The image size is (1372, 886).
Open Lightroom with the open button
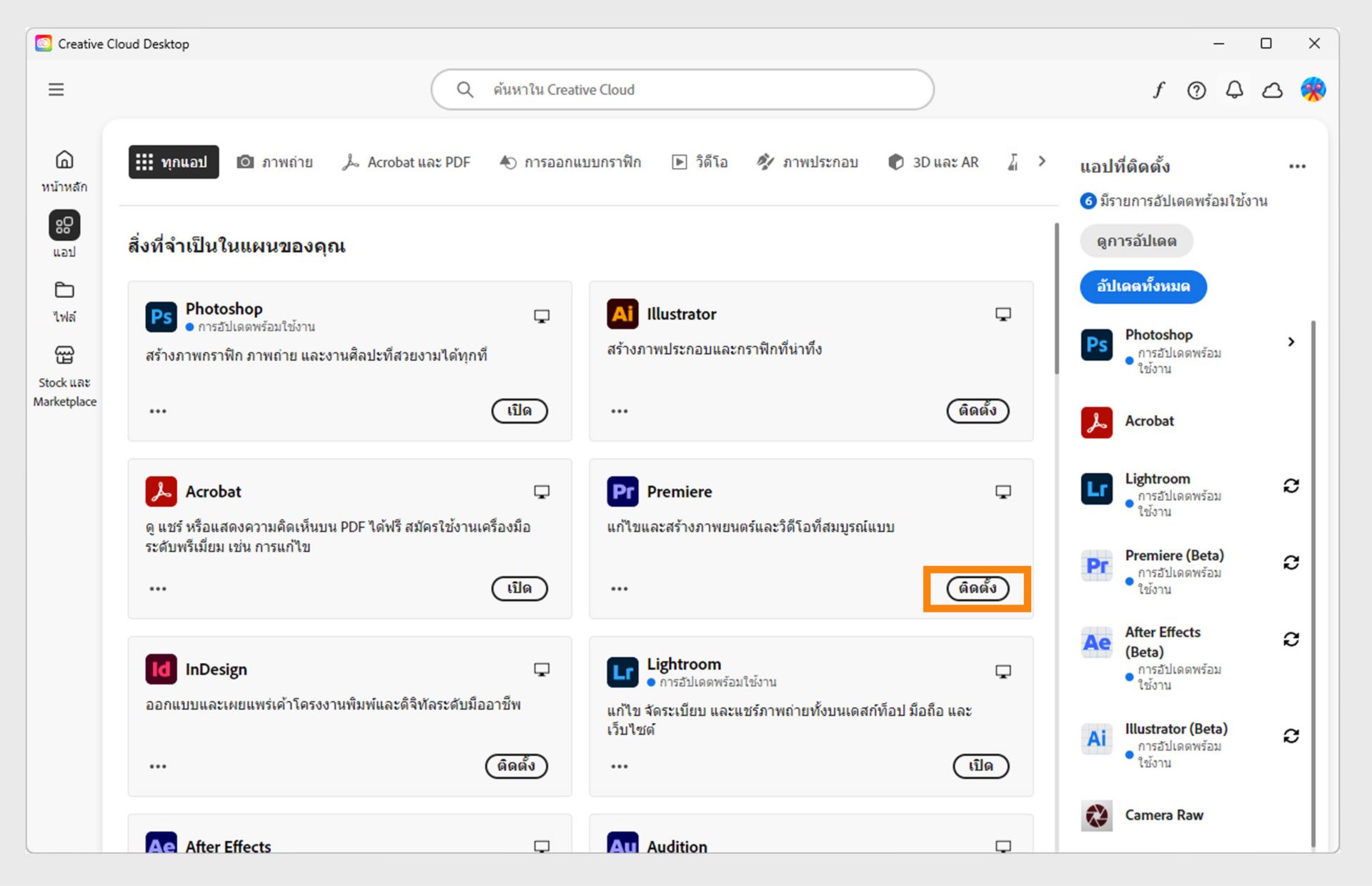point(981,766)
